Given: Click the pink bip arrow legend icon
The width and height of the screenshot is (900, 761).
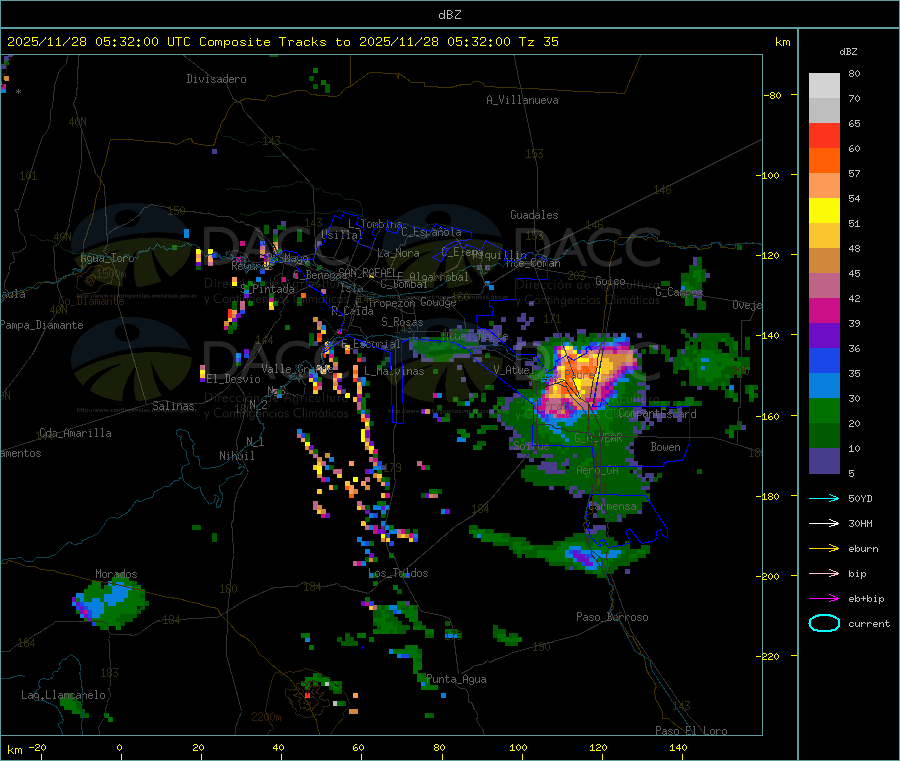Looking at the screenshot, I should [824, 573].
